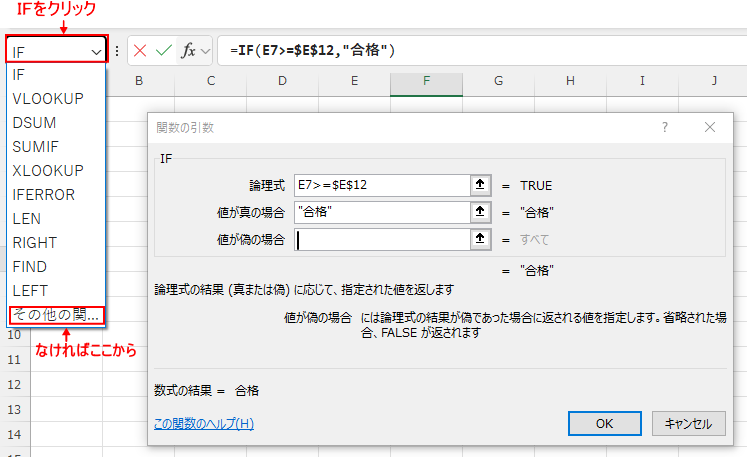Click the empty 値が偽の場合 input field
Viewport: 747px width, 457px height.
coord(382,239)
